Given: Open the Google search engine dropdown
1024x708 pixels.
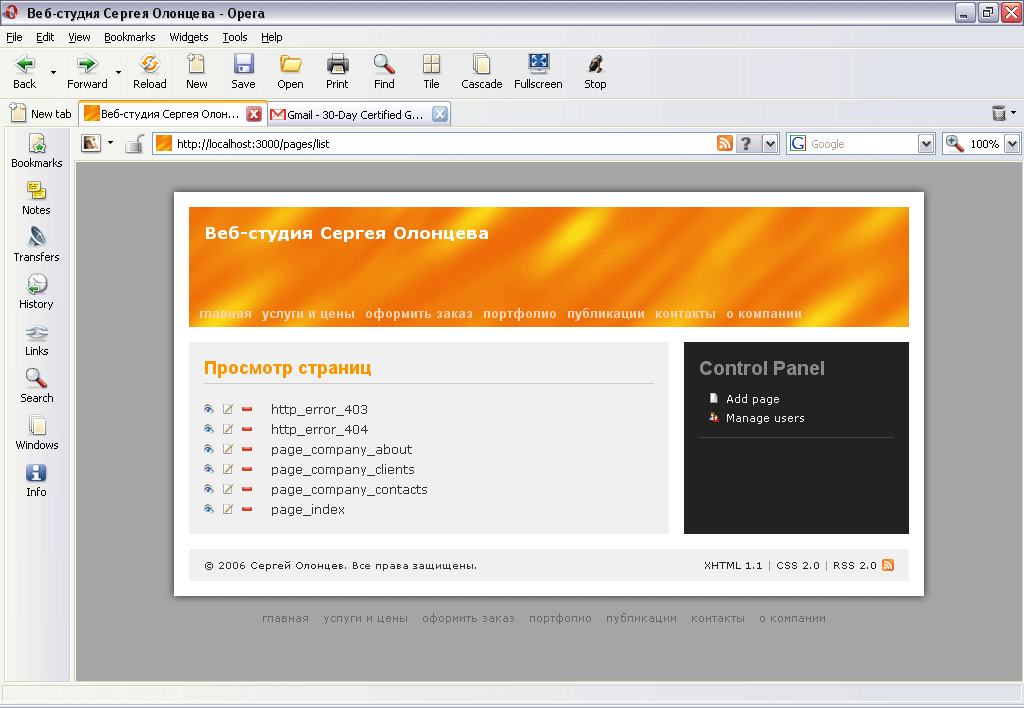Looking at the screenshot, I should [x=926, y=144].
